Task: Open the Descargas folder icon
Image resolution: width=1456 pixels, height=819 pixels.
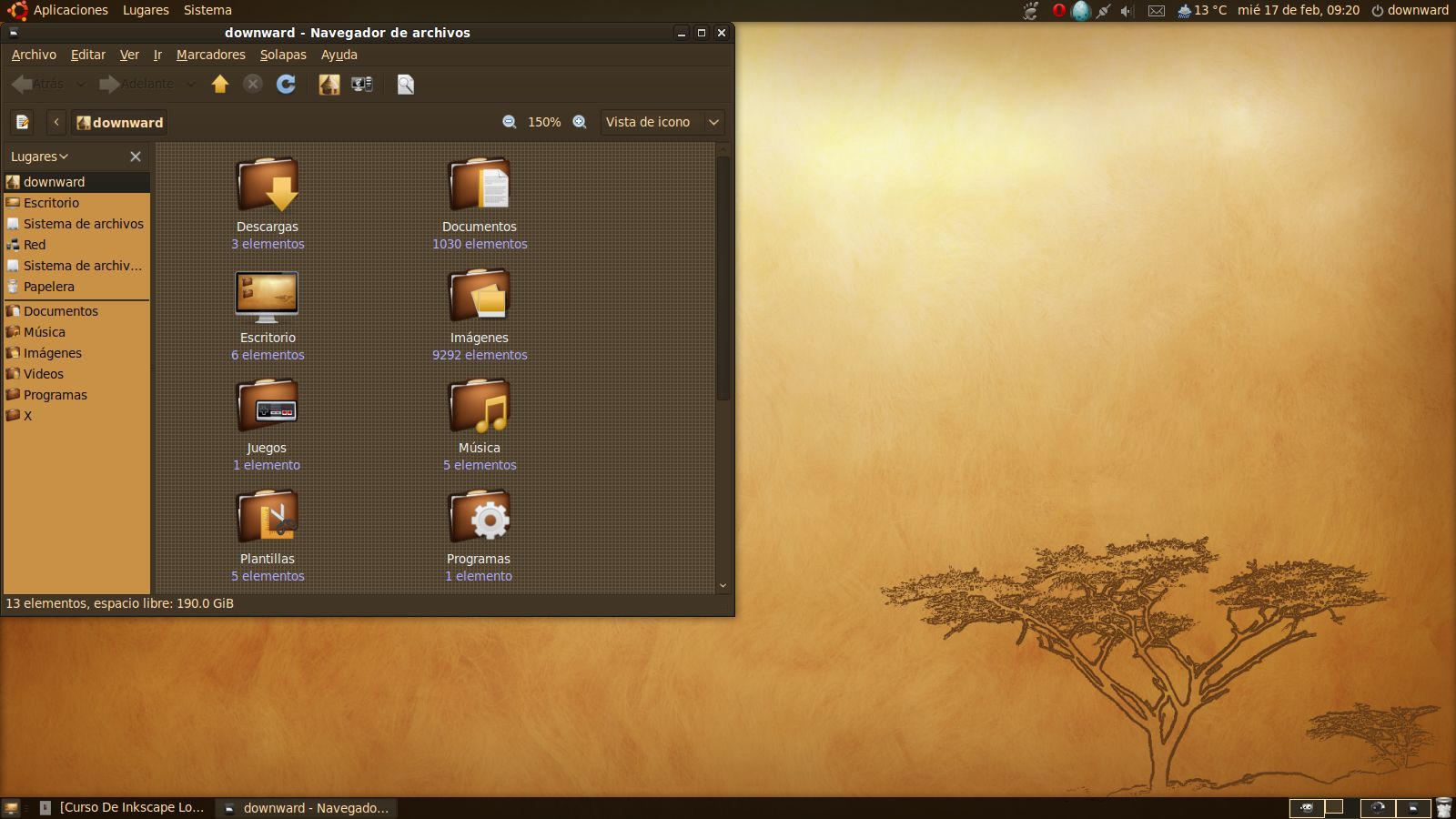Action: click(268, 186)
